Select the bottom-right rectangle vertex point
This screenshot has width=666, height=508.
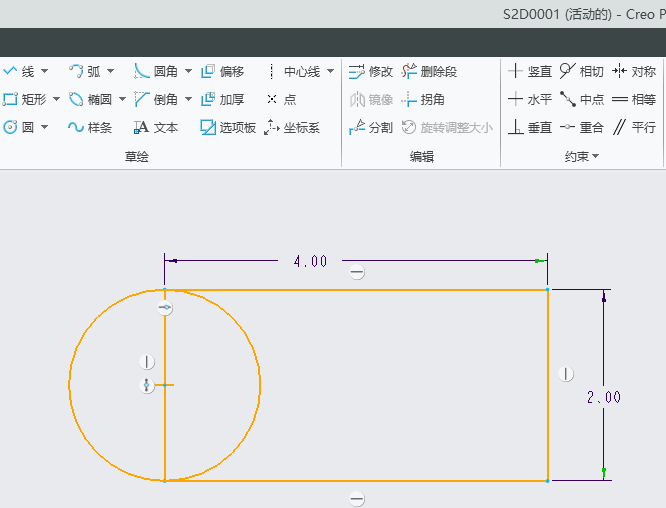(548, 481)
